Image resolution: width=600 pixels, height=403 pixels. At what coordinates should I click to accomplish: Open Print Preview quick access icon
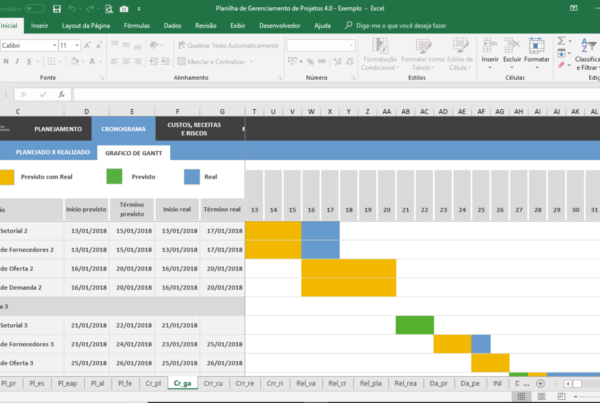[109, 9]
